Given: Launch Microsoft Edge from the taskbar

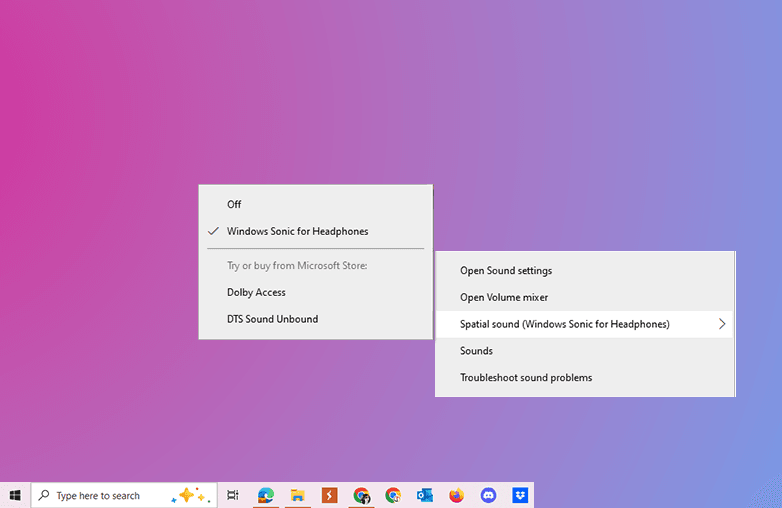Looking at the screenshot, I should pyautogui.click(x=265, y=495).
